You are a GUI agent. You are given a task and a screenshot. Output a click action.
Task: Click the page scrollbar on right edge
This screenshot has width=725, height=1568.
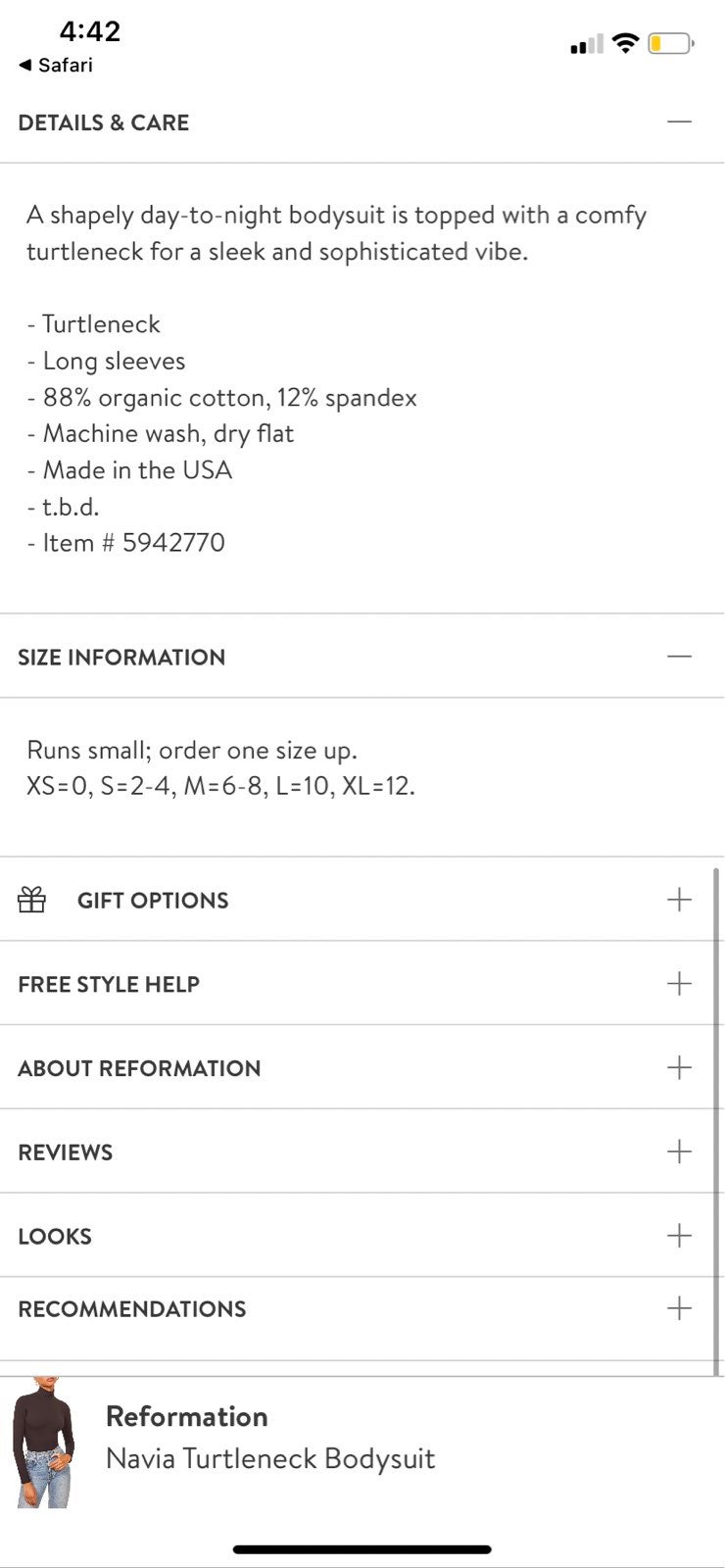717,1117
